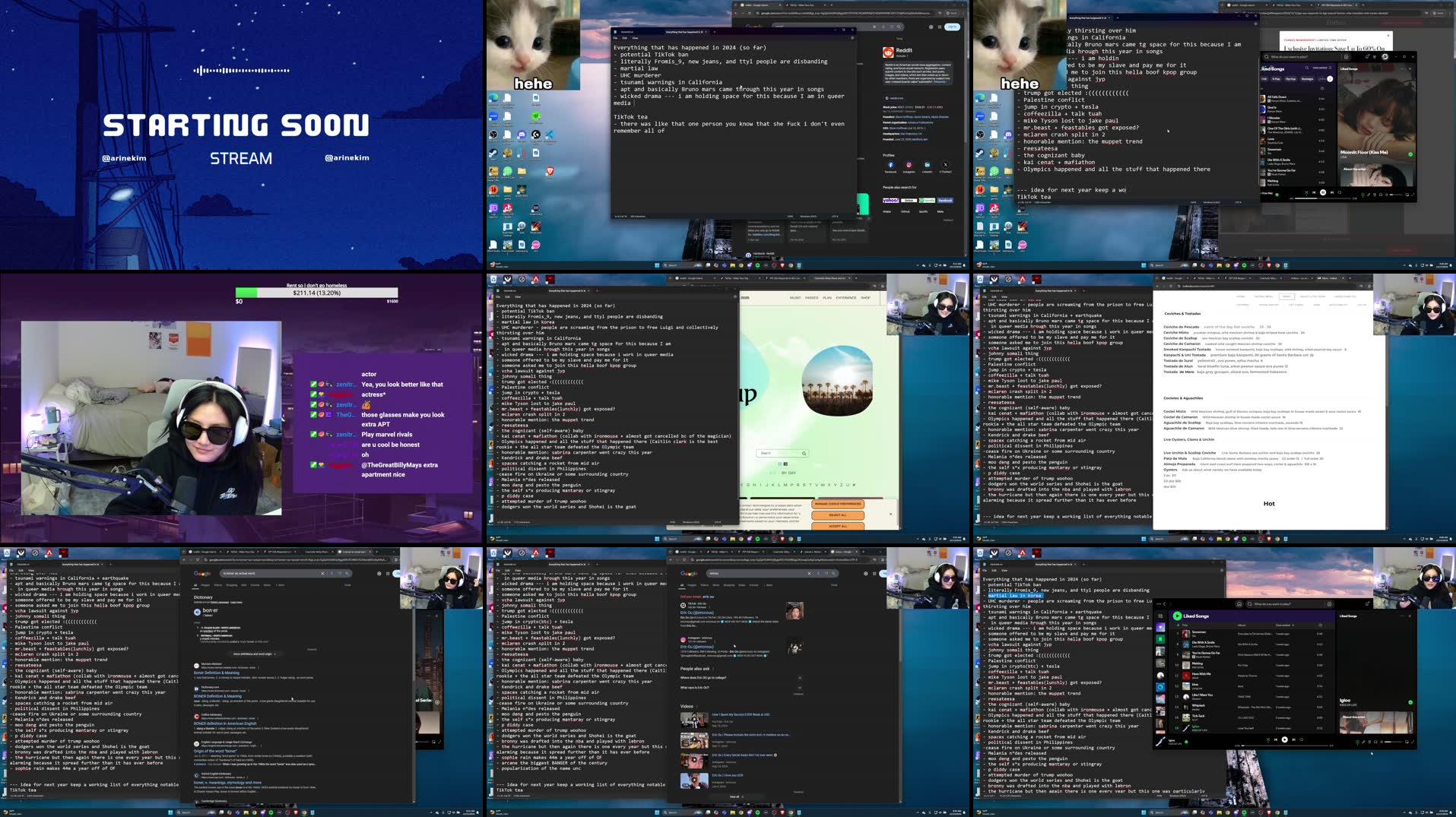
Task: Toggle shuffle in the Igloo player bar
Action: tap(1267, 739)
